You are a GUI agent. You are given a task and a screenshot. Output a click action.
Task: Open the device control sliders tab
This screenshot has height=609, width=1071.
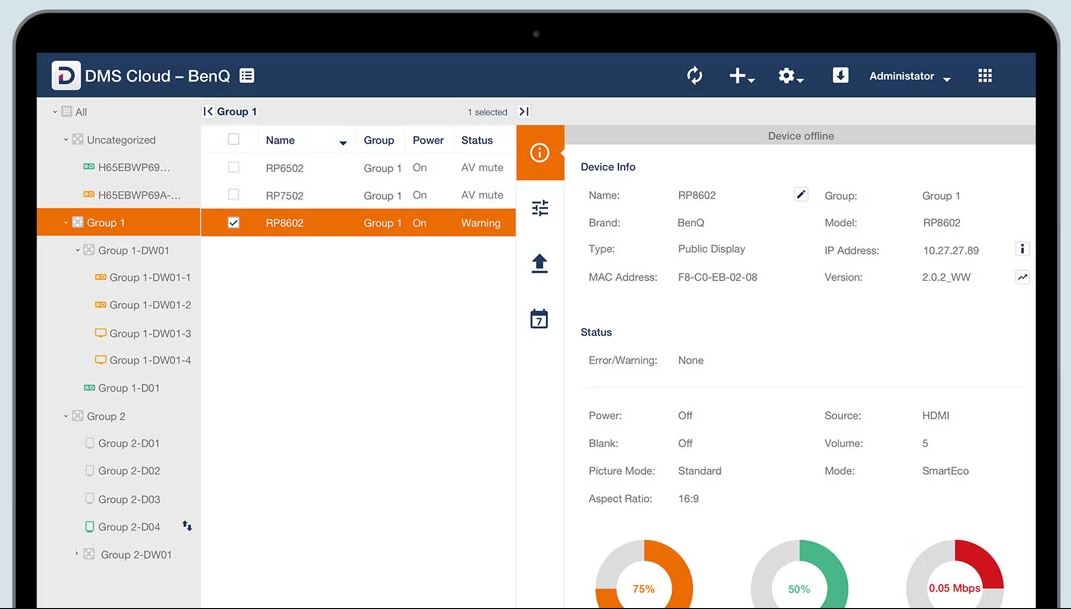(540, 208)
